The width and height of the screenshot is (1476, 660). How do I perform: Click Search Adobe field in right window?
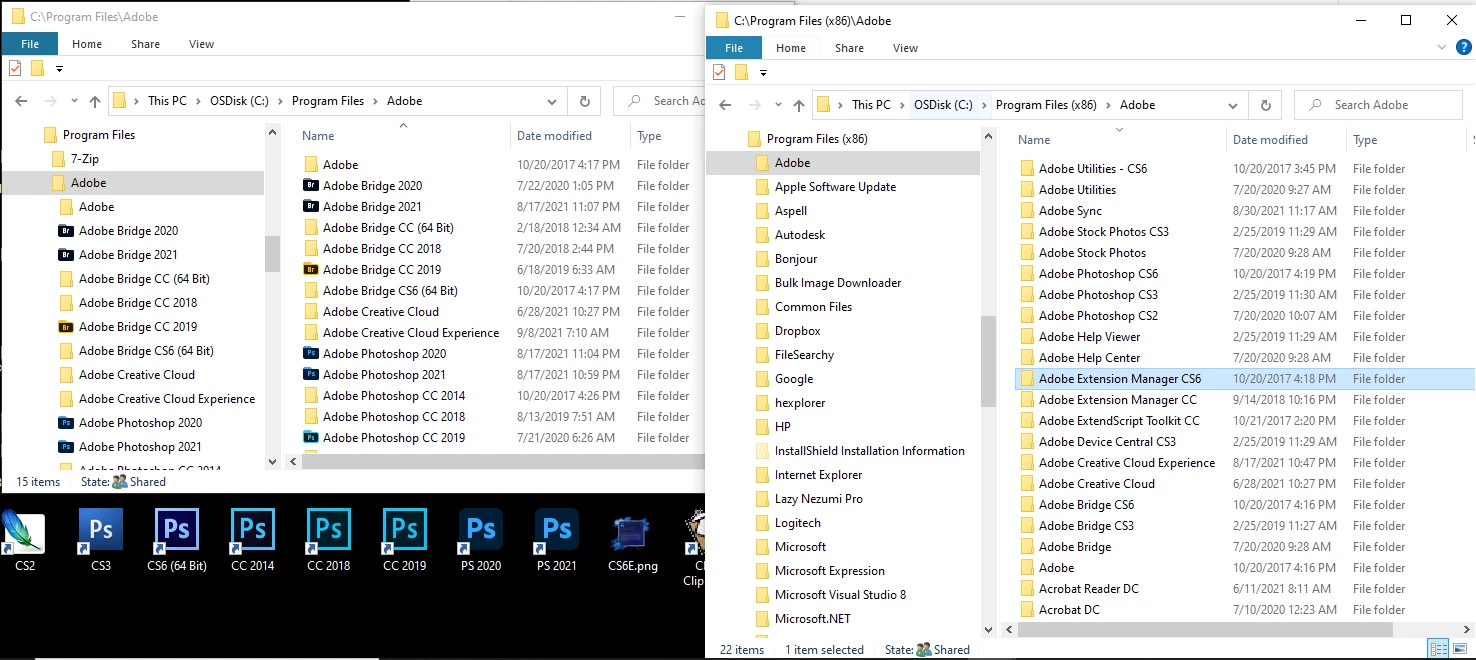pyautogui.click(x=1378, y=105)
